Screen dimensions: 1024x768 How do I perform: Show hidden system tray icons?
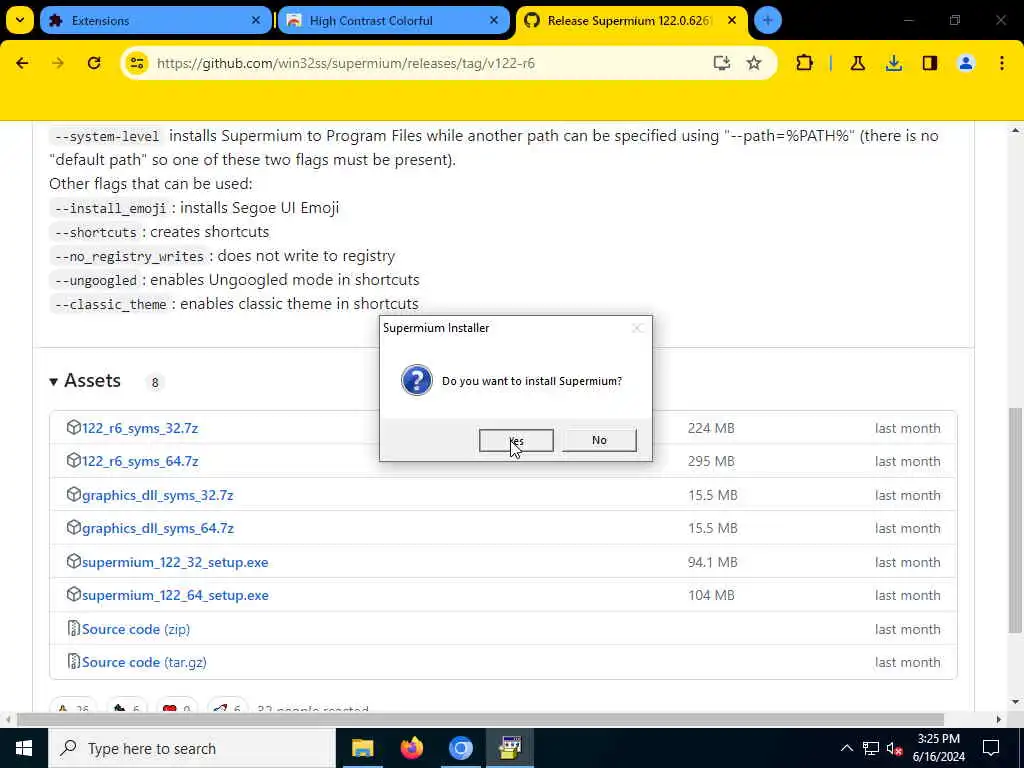click(846, 748)
